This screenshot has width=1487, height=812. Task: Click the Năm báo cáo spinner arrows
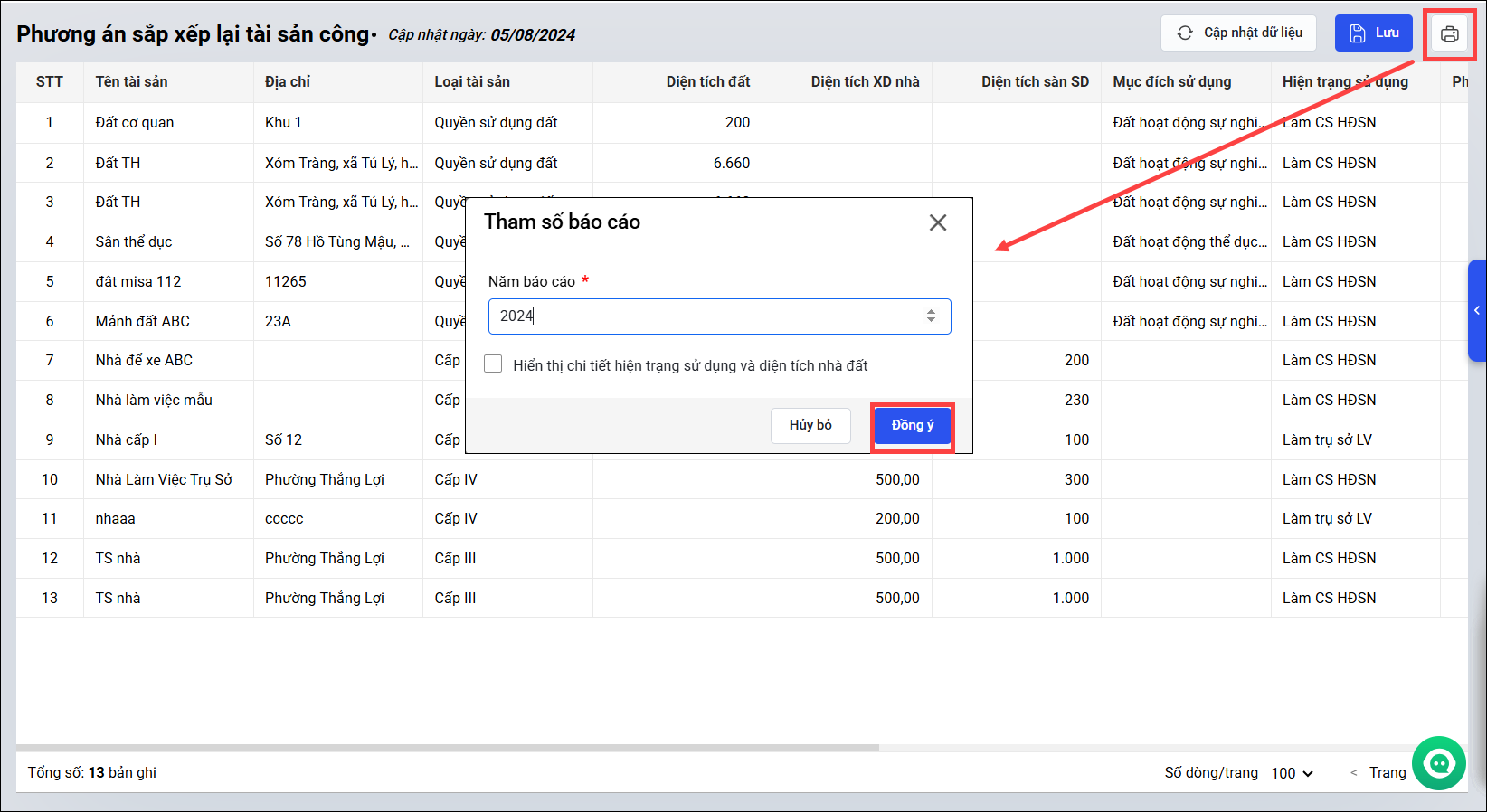pos(931,316)
